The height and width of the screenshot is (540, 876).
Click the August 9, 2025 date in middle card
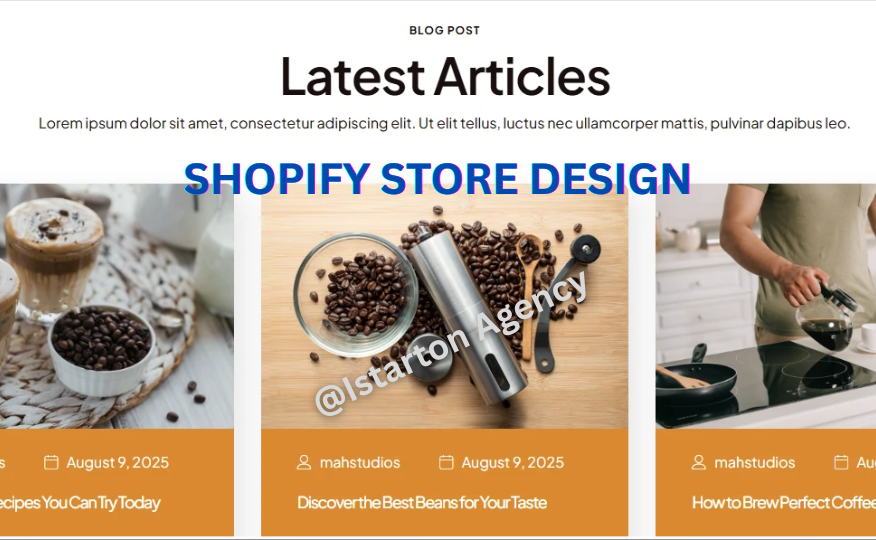point(512,462)
